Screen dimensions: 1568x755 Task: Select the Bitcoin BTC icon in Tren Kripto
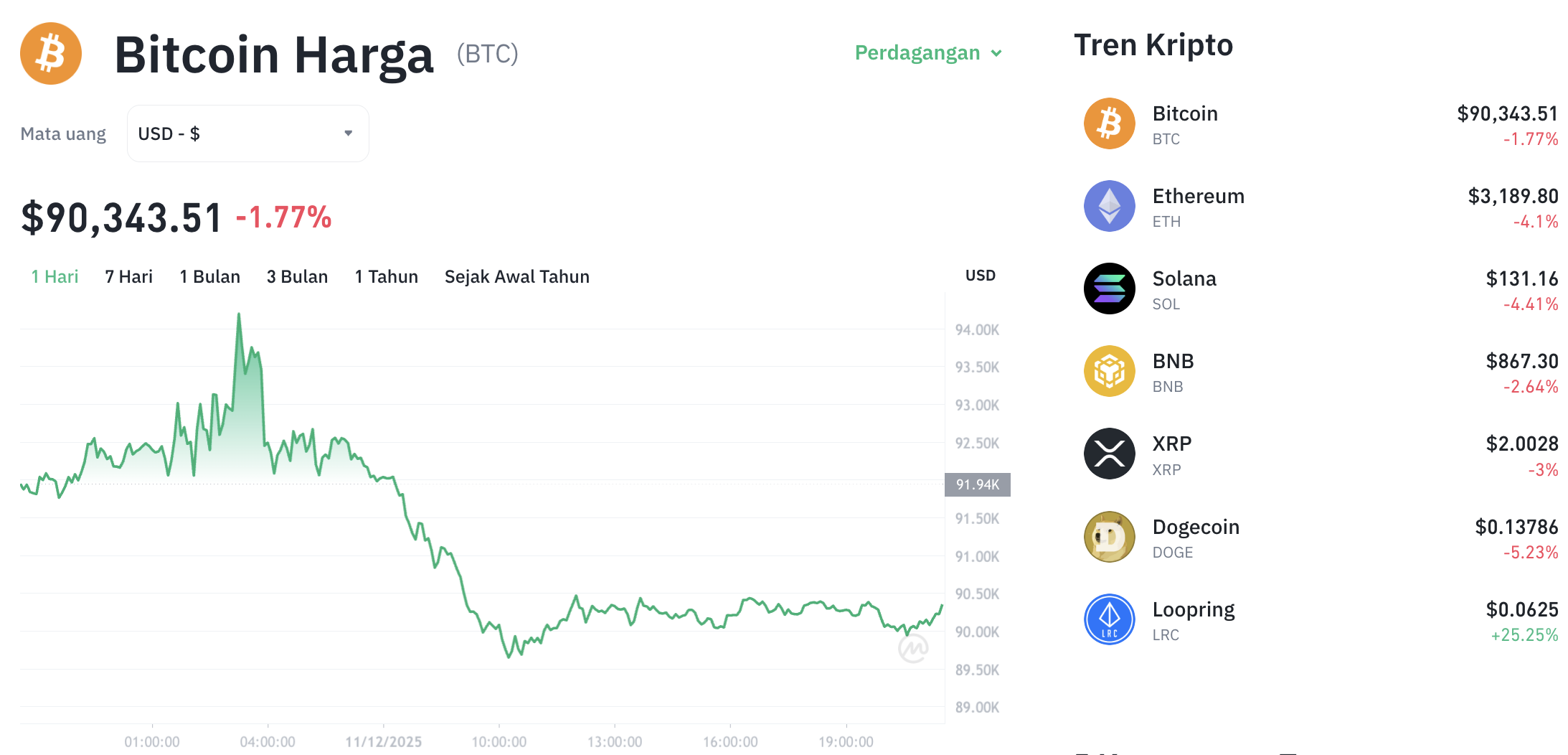[1109, 123]
